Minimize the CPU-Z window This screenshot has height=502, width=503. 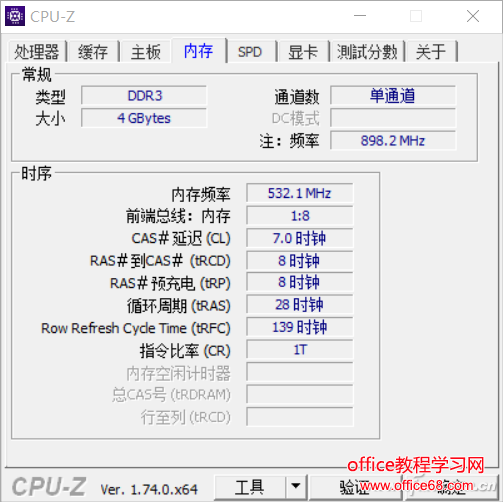point(360,16)
